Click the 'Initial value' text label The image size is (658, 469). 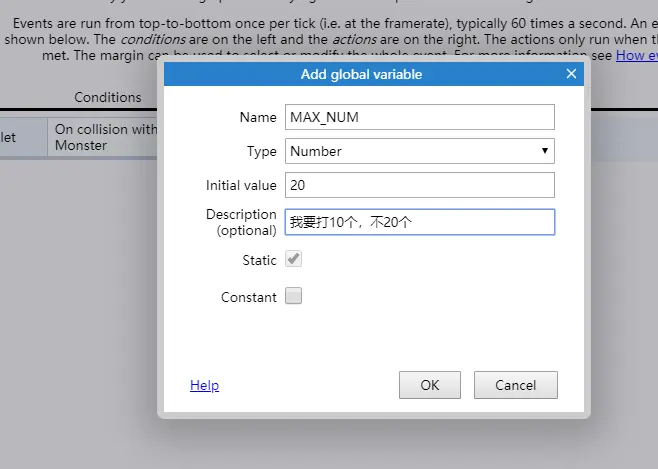tap(241, 185)
